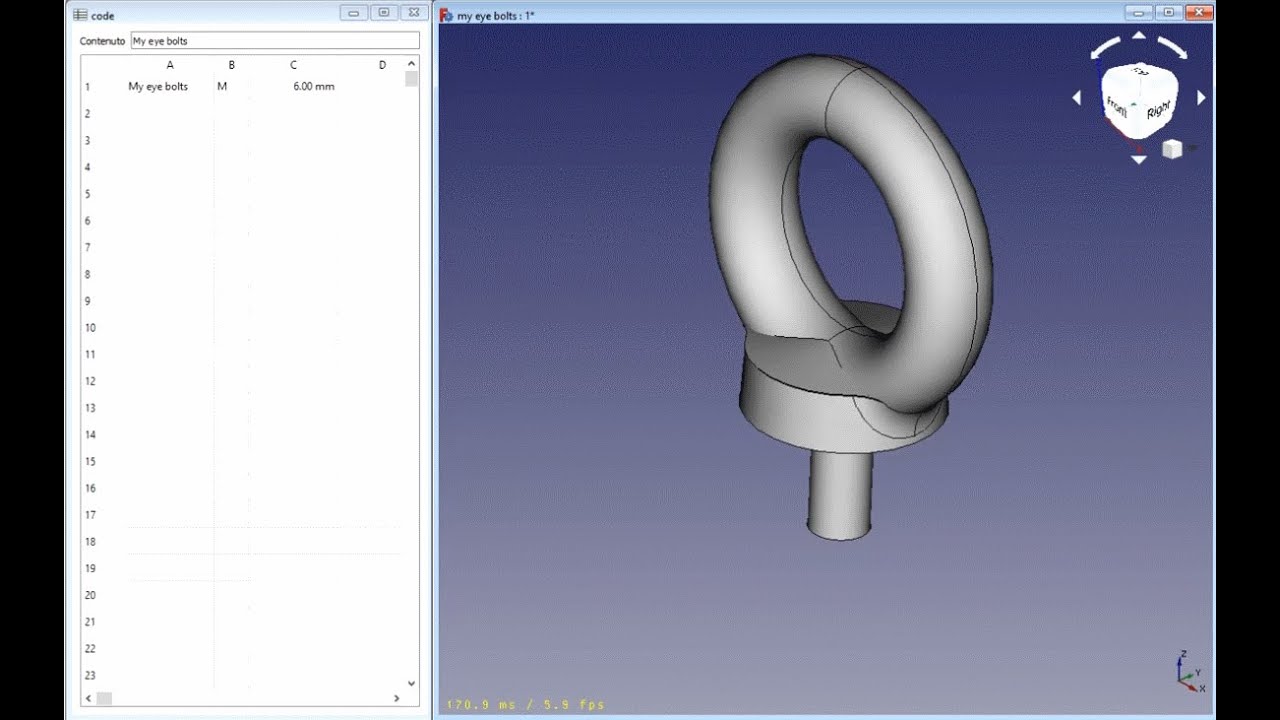Screen dimensions: 1280x720
Task: Select cell B1 containing 'M'
Action: 231,87
